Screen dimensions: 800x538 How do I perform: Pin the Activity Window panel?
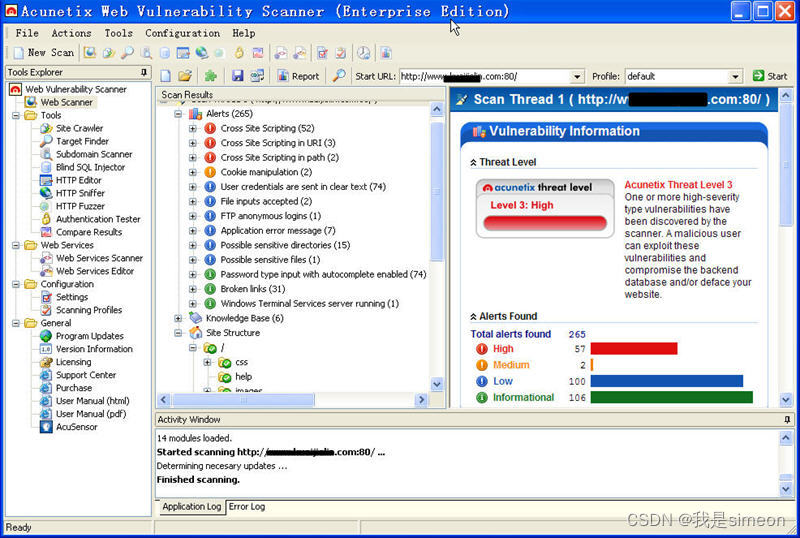tap(787, 420)
